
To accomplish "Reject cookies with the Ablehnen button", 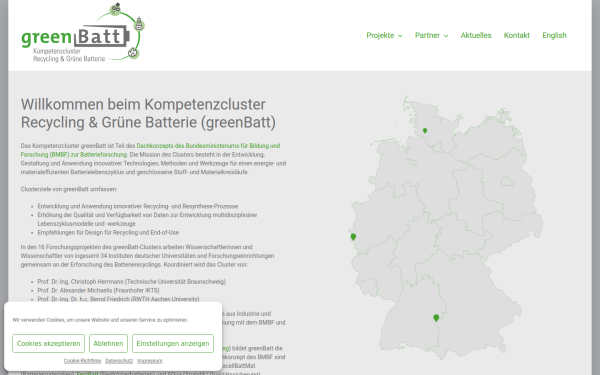I will coord(108,343).
